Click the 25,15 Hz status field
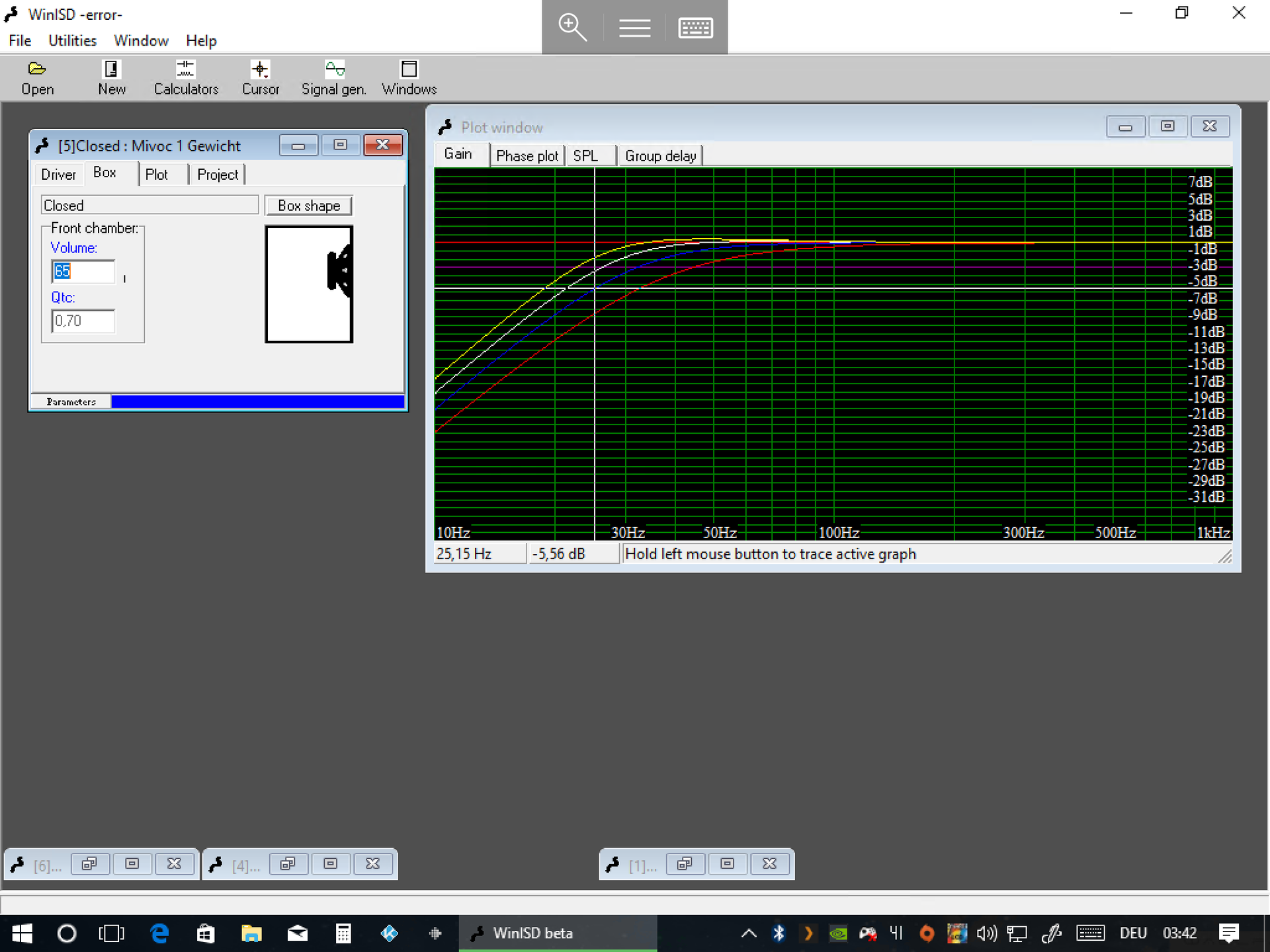 (480, 554)
